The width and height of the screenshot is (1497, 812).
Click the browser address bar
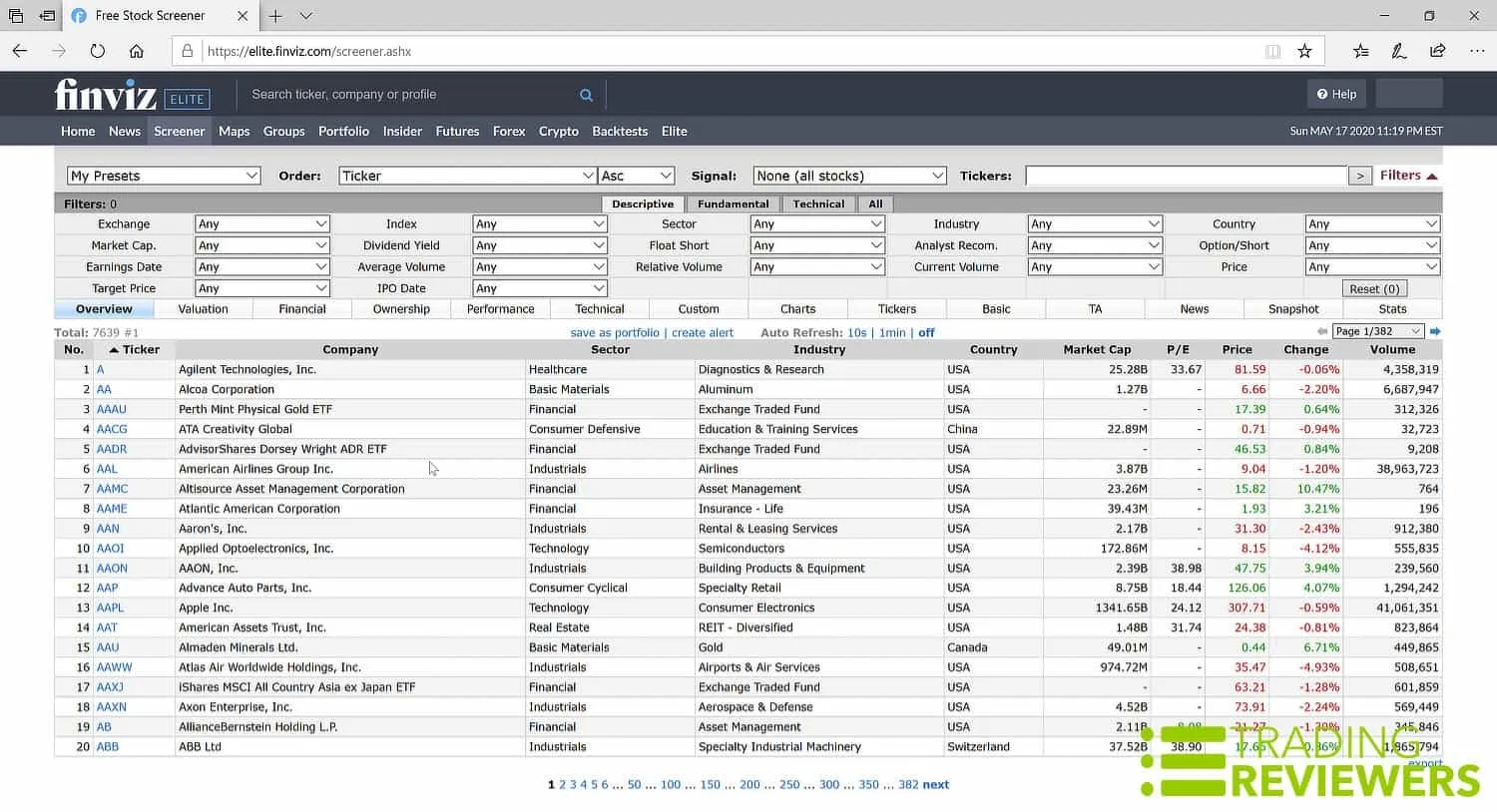pyautogui.click(x=734, y=51)
